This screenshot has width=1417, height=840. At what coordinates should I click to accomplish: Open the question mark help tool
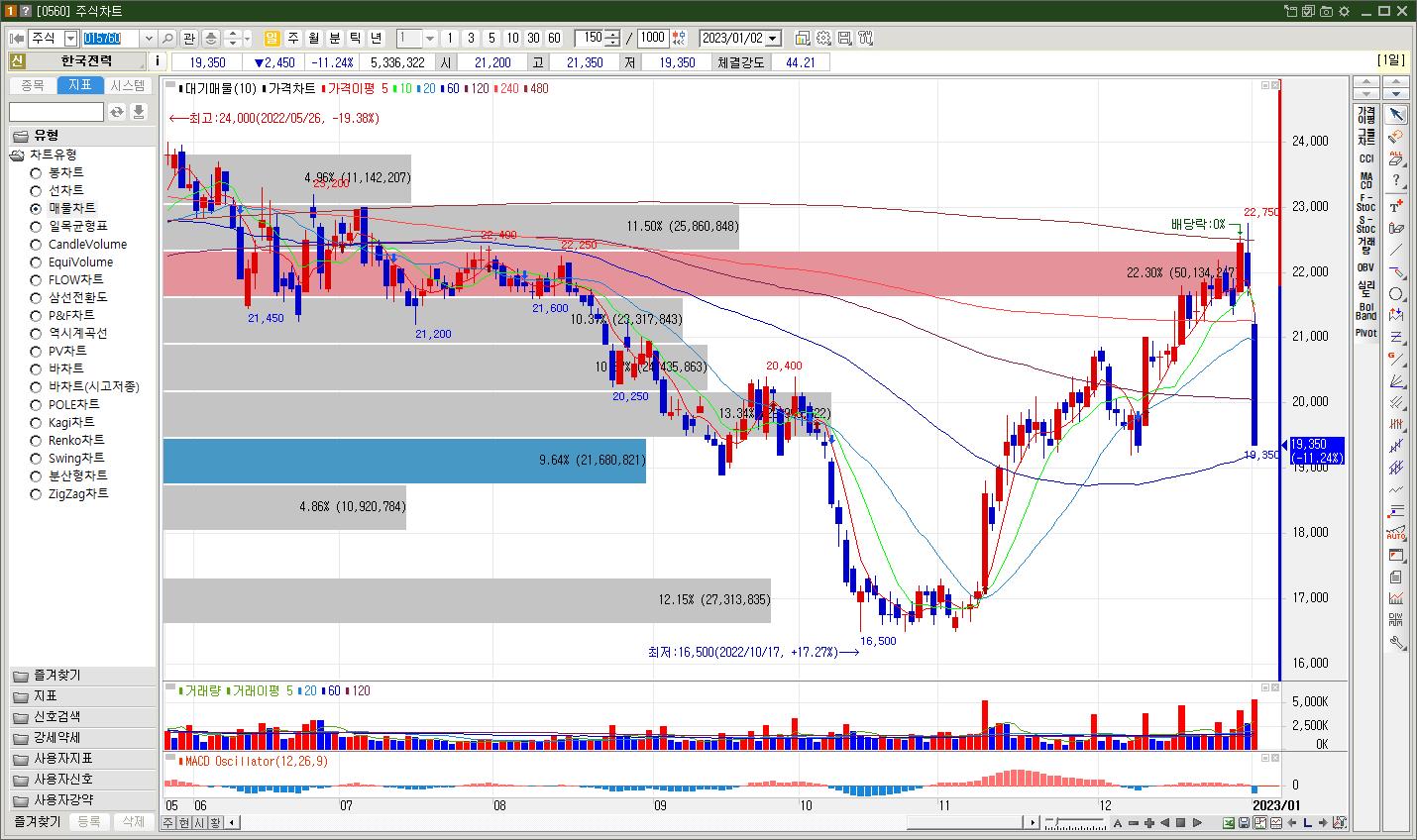coord(1396,180)
